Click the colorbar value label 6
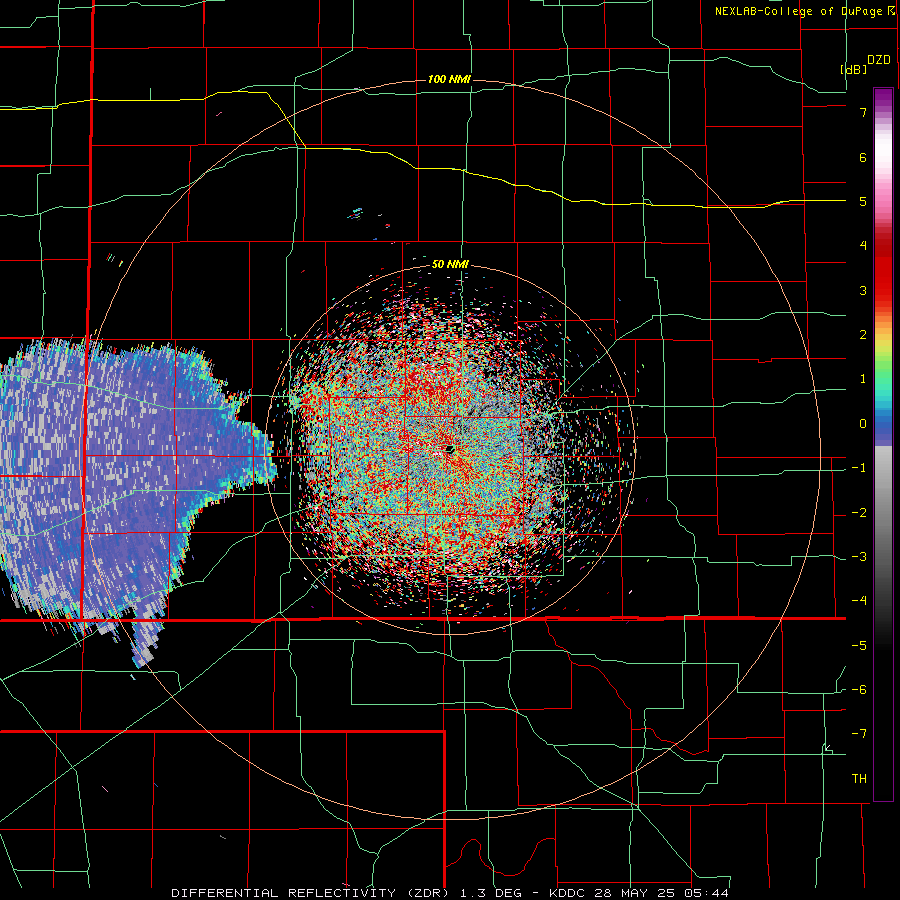Screen dimensions: 900x900 863,157
